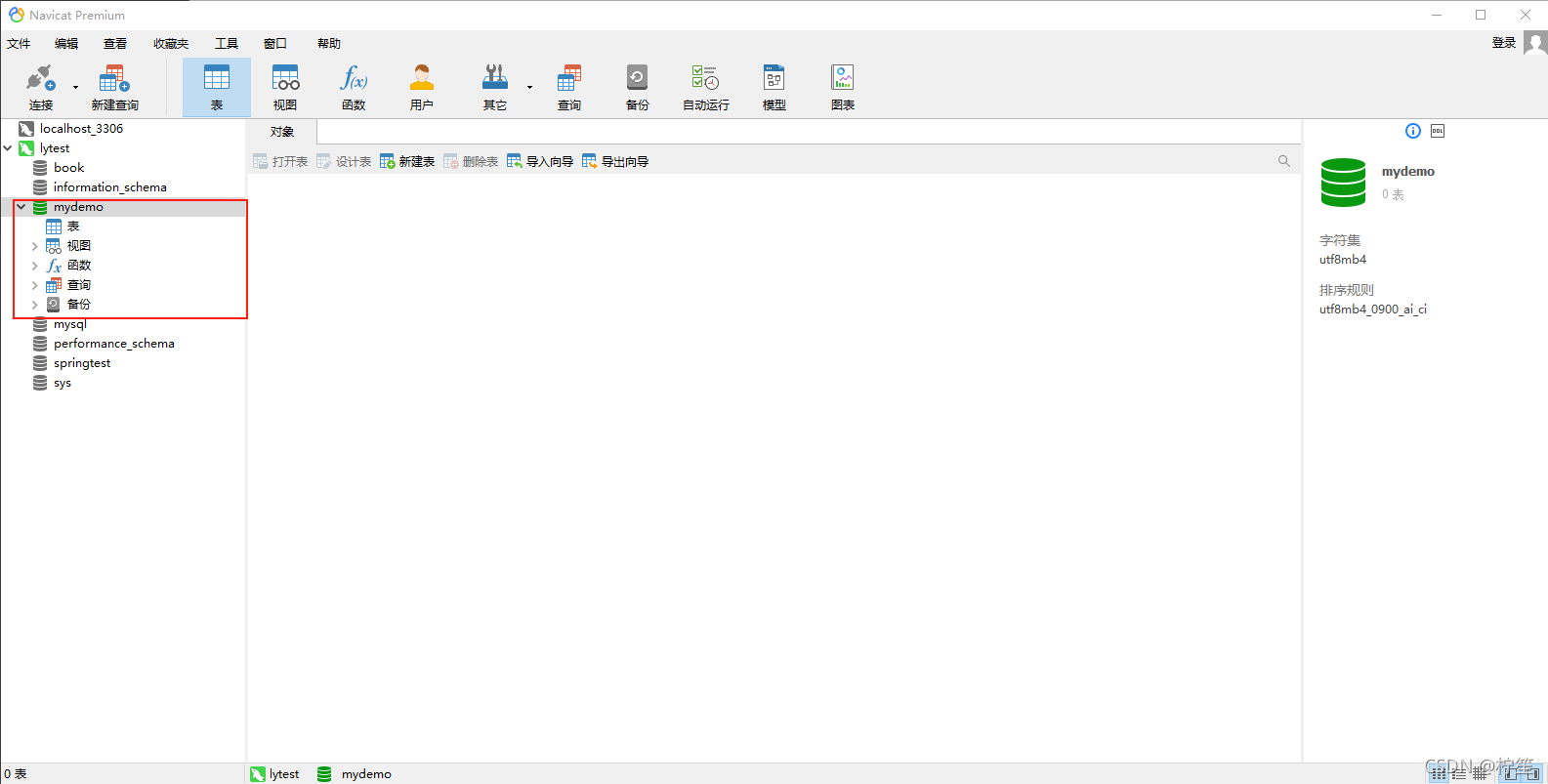1548x784 pixels.
Task: Open the 视图 views toolbar button
Action: click(285, 87)
